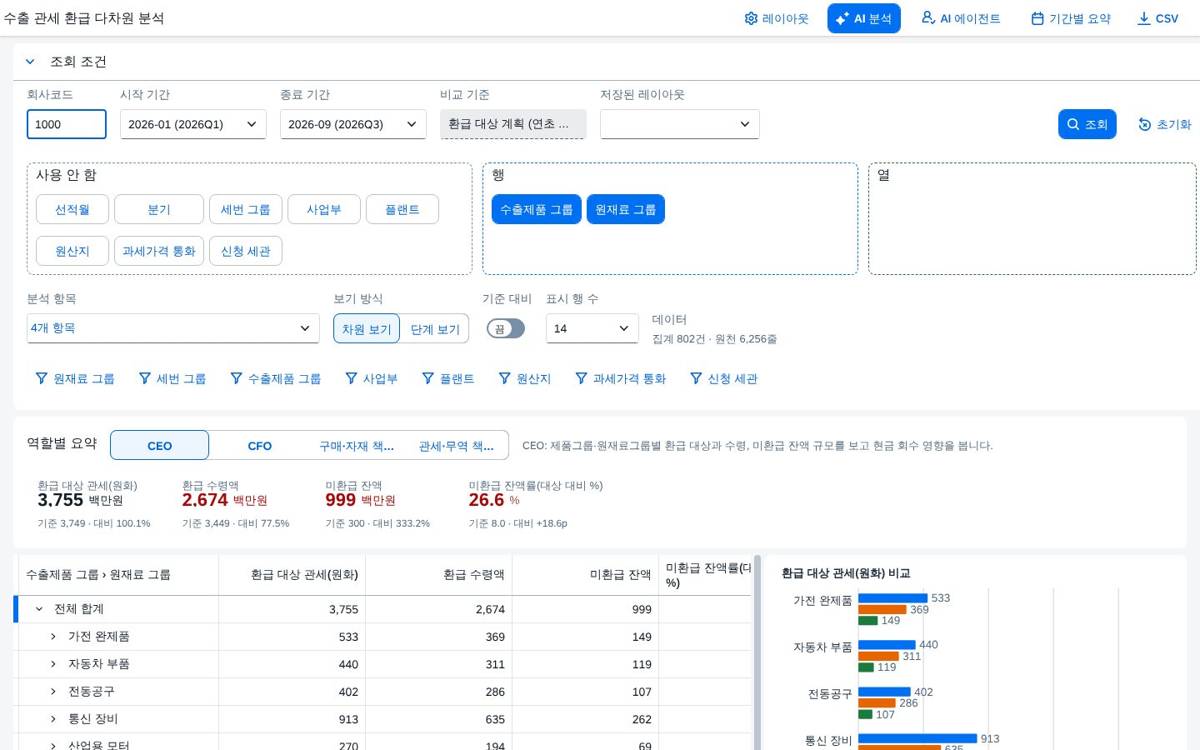The width and height of the screenshot is (1200, 750).
Task: Open the 과세가격 통화 filter
Action: coord(620,379)
